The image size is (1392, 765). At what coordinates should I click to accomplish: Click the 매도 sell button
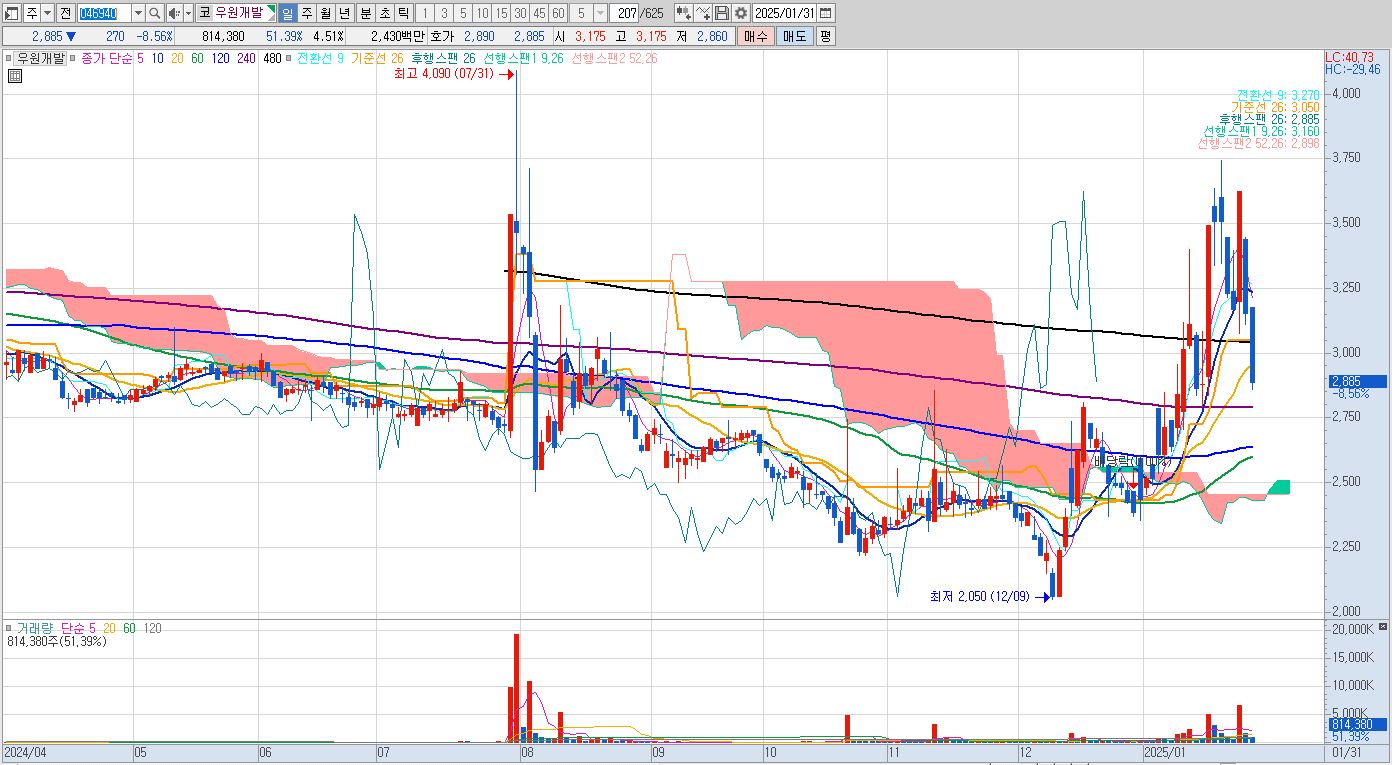(x=794, y=36)
